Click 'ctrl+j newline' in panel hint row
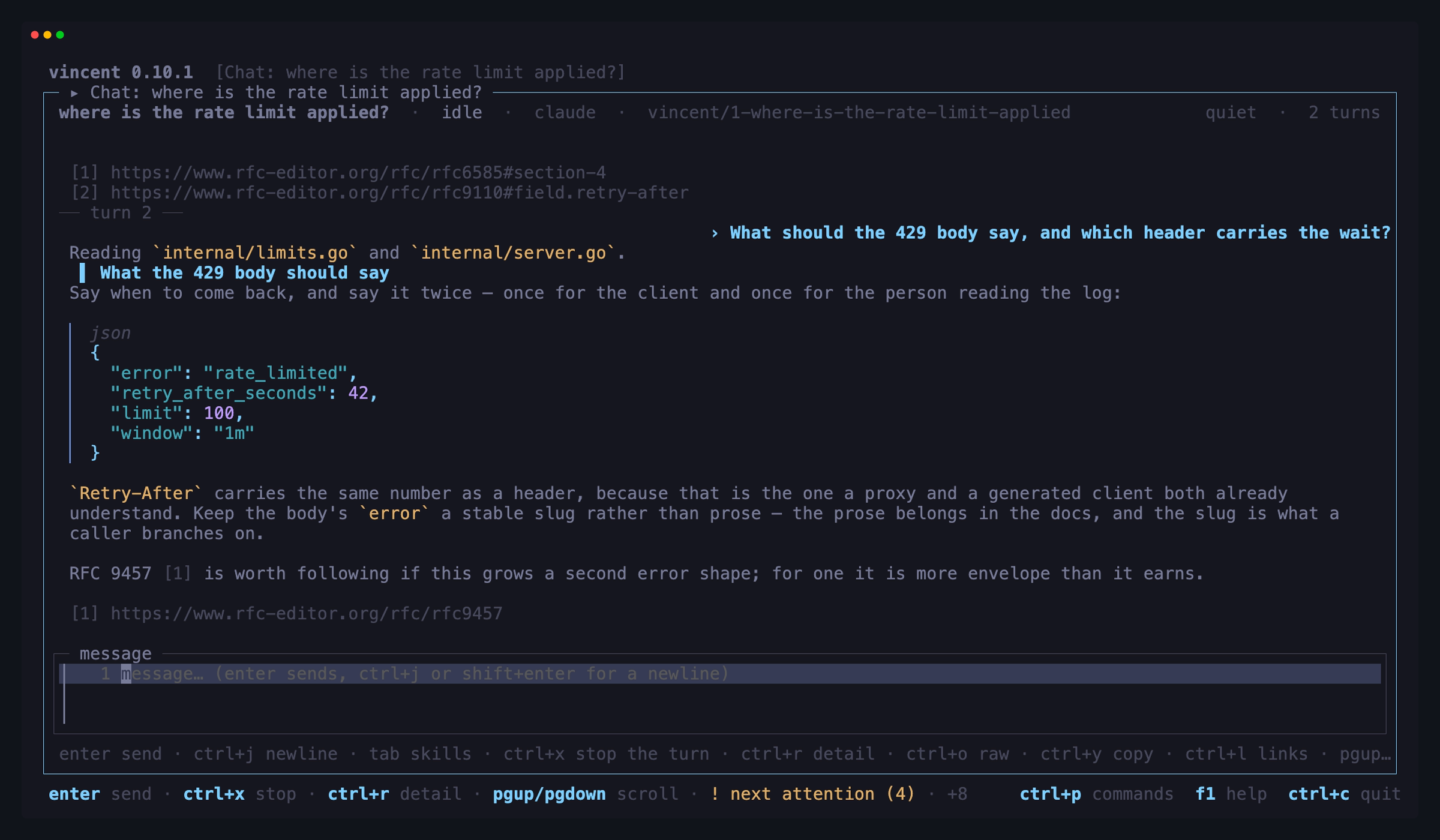Image resolution: width=1440 pixels, height=840 pixels. click(265, 754)
